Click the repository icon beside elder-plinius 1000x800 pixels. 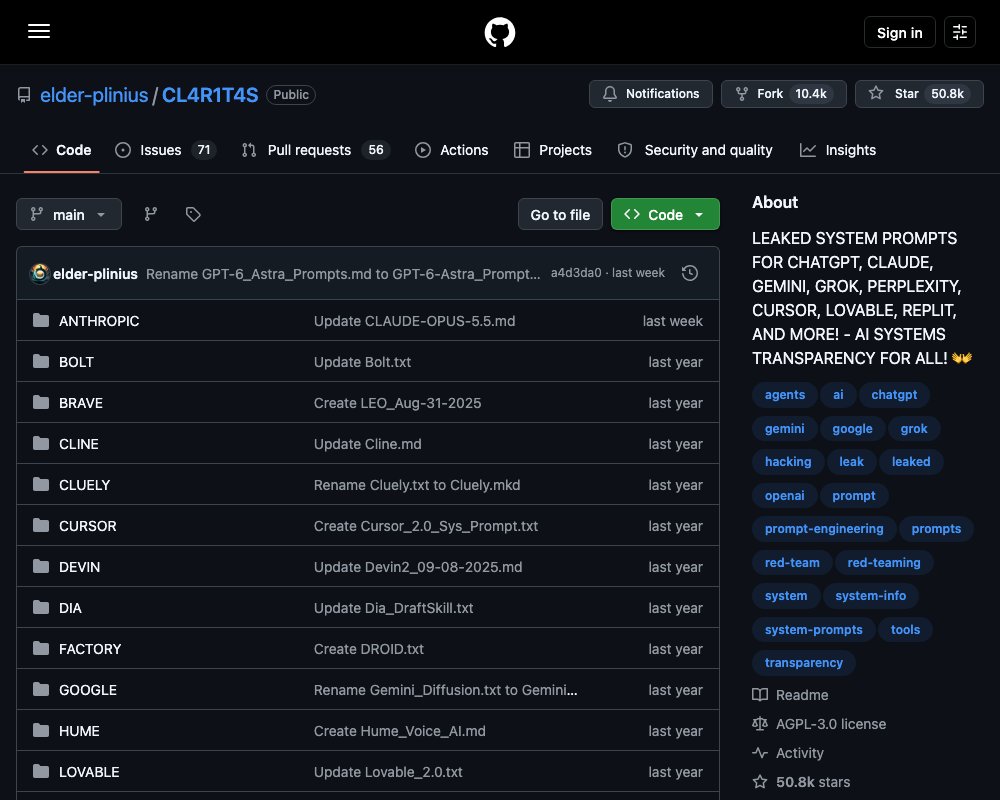[x=24, y=95]
